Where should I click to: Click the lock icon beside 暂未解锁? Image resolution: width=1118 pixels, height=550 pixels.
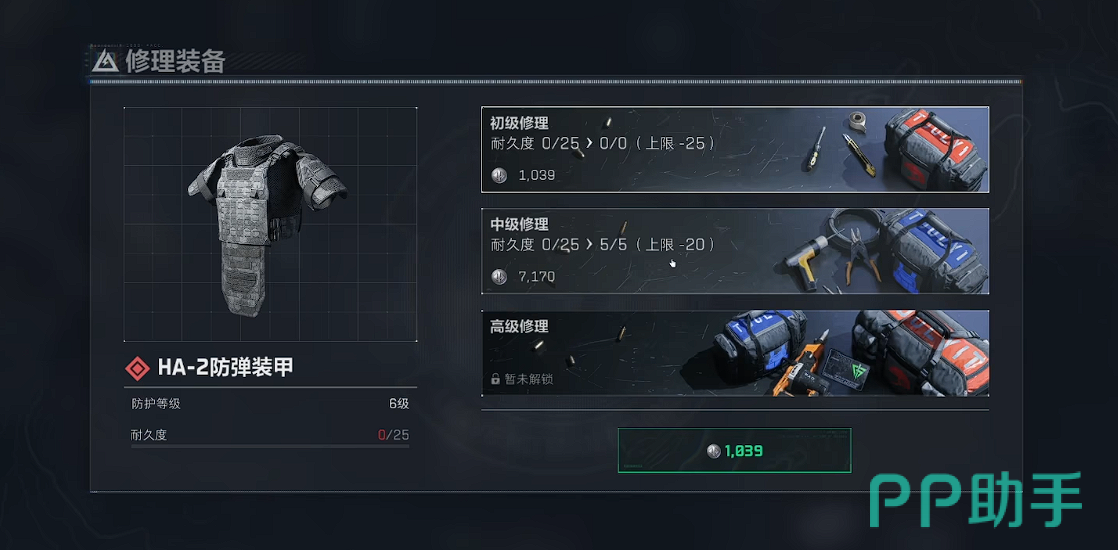[x=496, y=379]
